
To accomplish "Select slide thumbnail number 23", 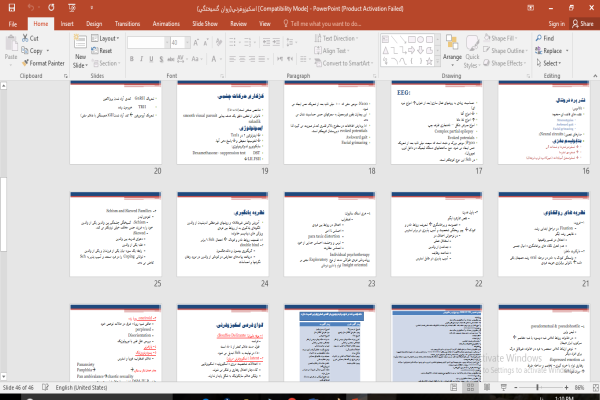I will (329, 234).
